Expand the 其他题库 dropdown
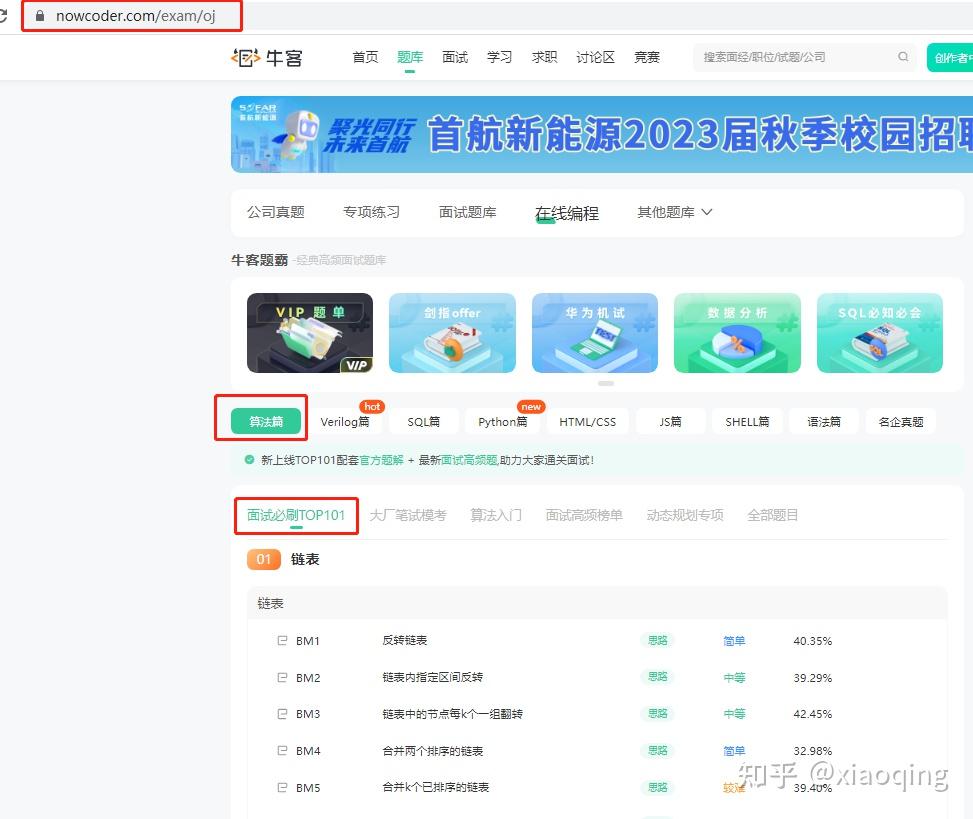The width and height of the screenshot is (973, 819). (675, 212)
